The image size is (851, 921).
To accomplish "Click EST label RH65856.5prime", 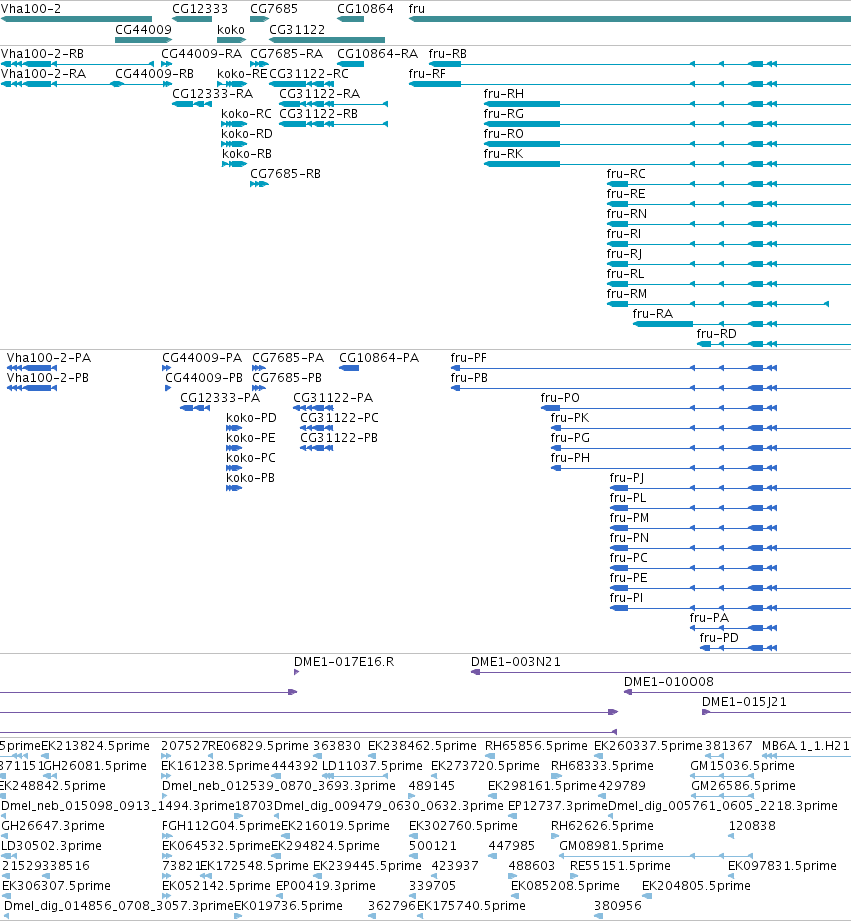I will pos(536,745).
